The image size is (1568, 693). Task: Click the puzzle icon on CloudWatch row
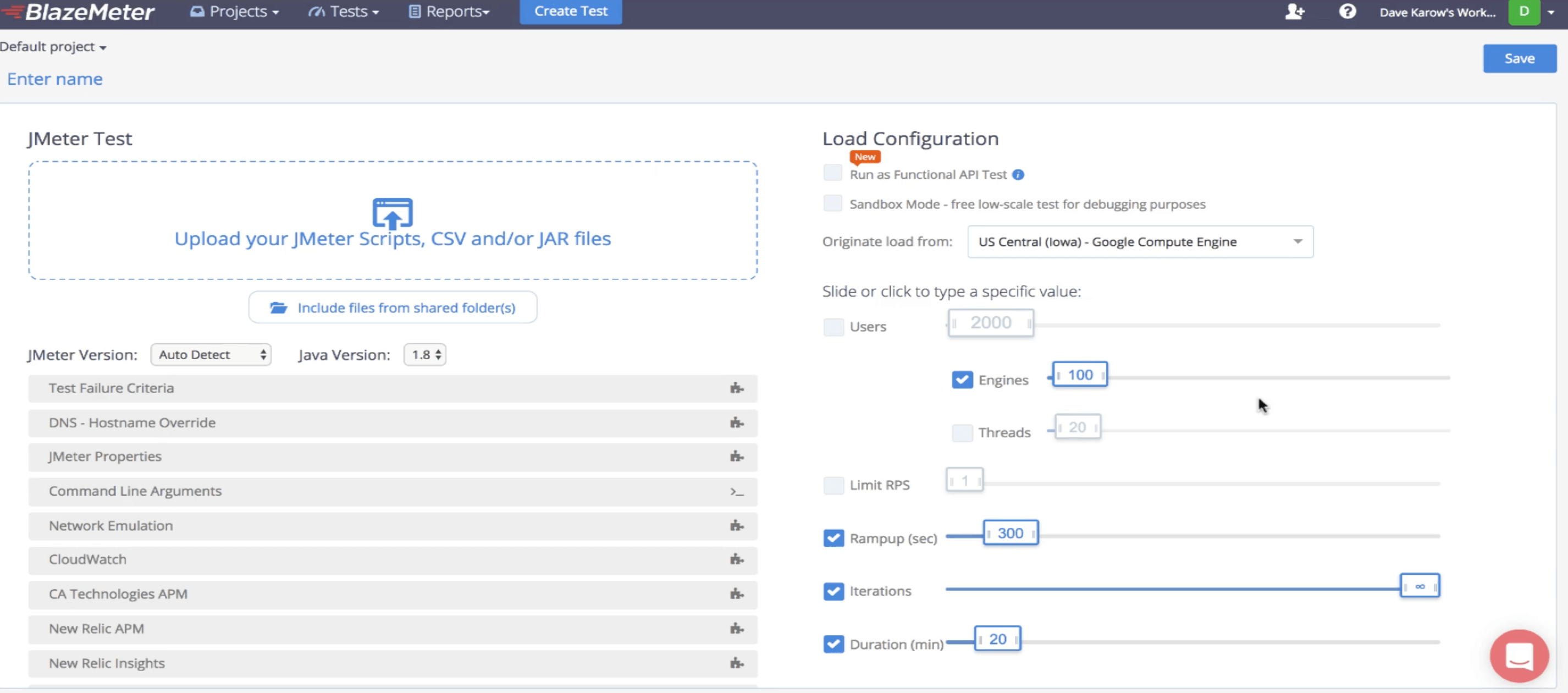737,560
